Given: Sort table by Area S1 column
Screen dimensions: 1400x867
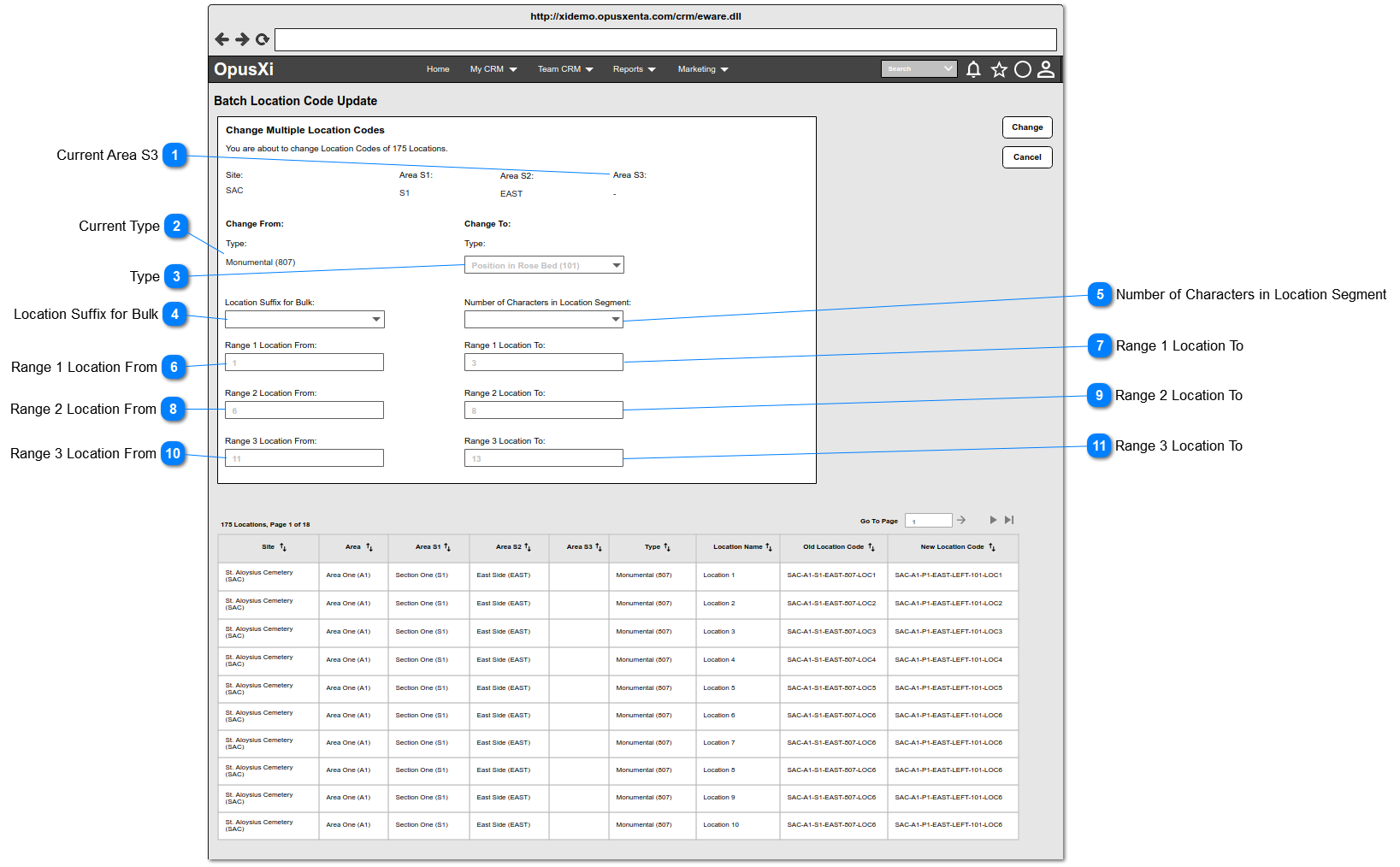Looking at the screenshot, I should 447,547.
